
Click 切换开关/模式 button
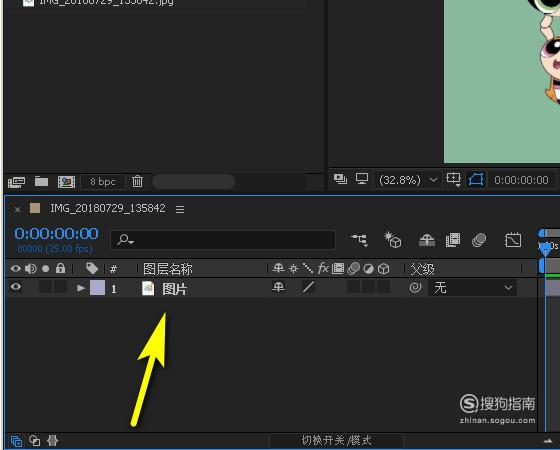coord(336,441)
